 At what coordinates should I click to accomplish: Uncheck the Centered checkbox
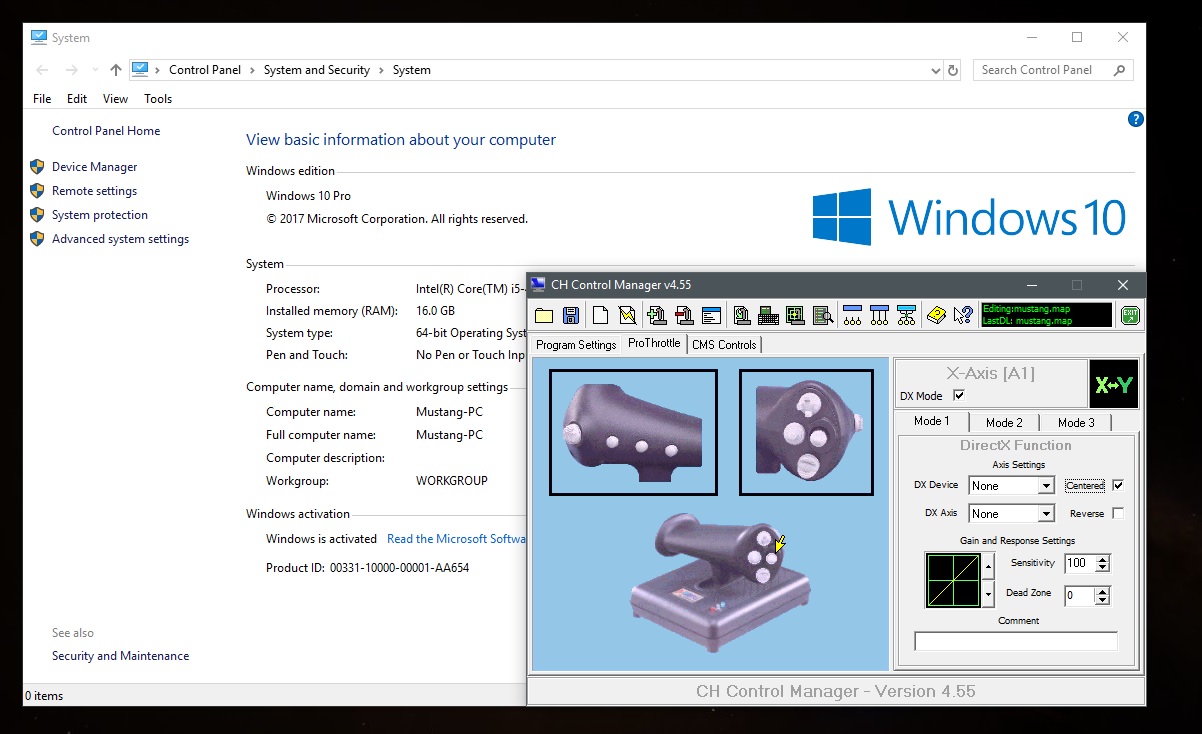point(1118,486)
